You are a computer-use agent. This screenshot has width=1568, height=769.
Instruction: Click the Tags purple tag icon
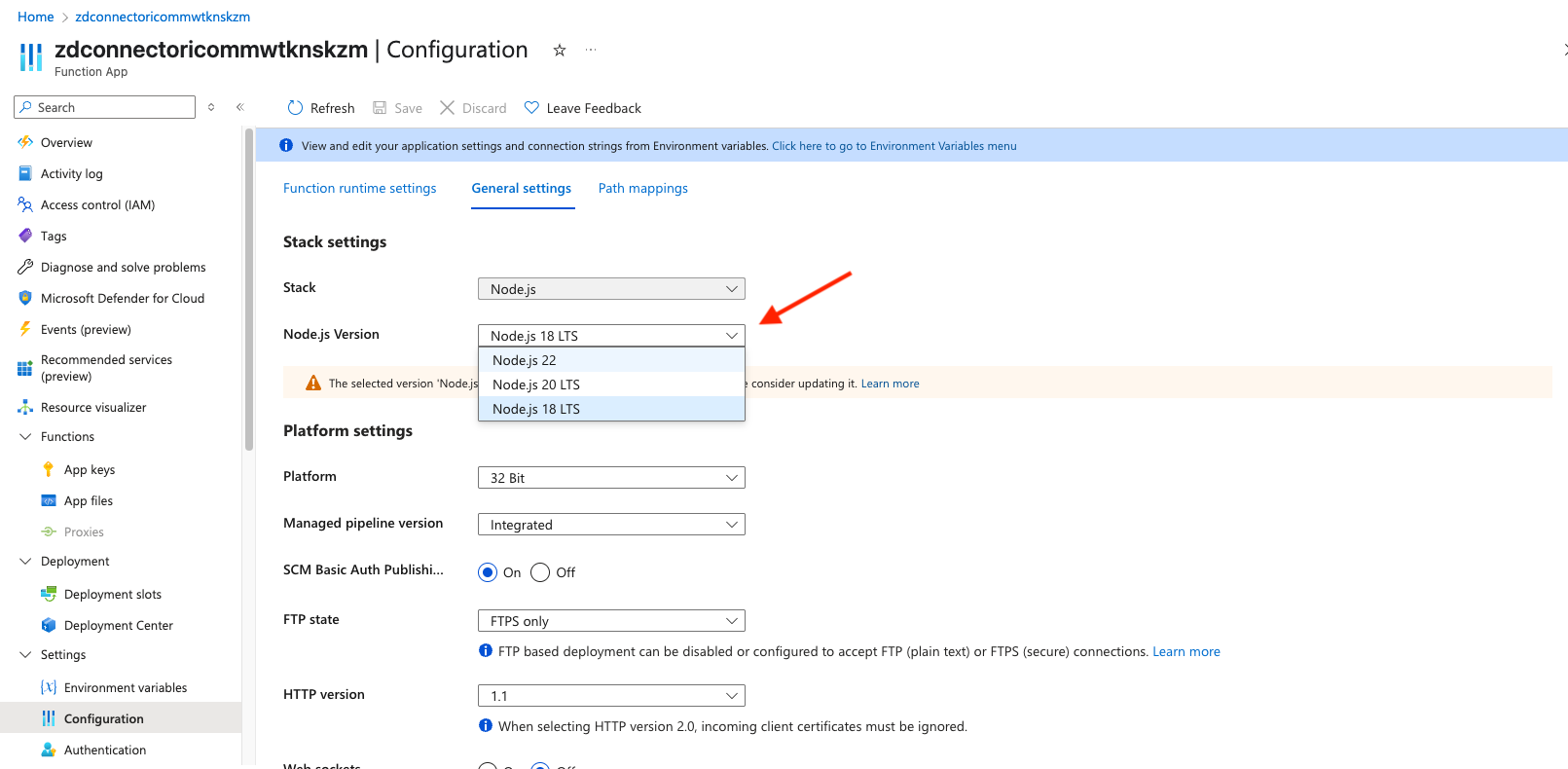pyautogui.click(x=25, y=236)
